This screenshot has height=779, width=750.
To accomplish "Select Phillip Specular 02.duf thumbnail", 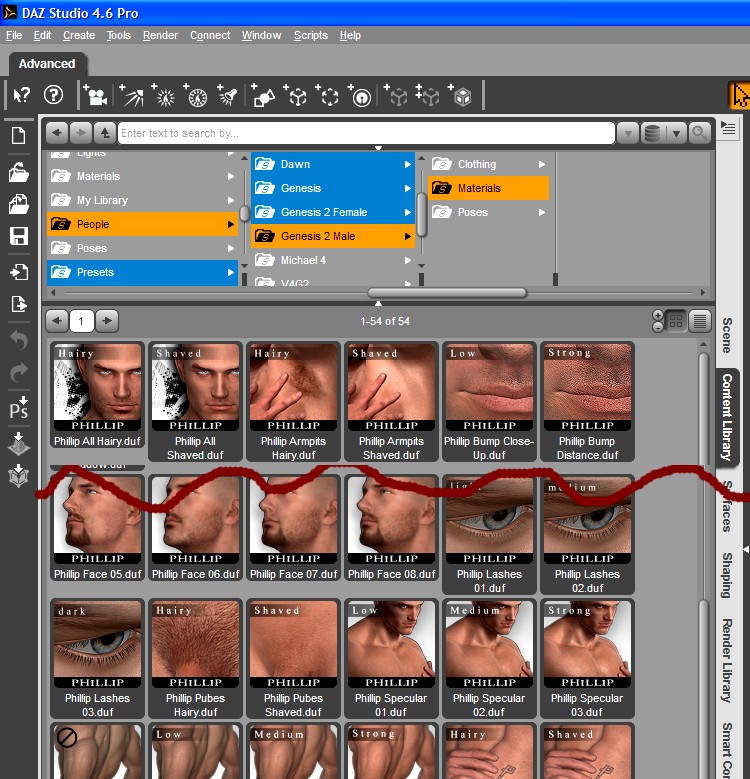I will [489, 659].
